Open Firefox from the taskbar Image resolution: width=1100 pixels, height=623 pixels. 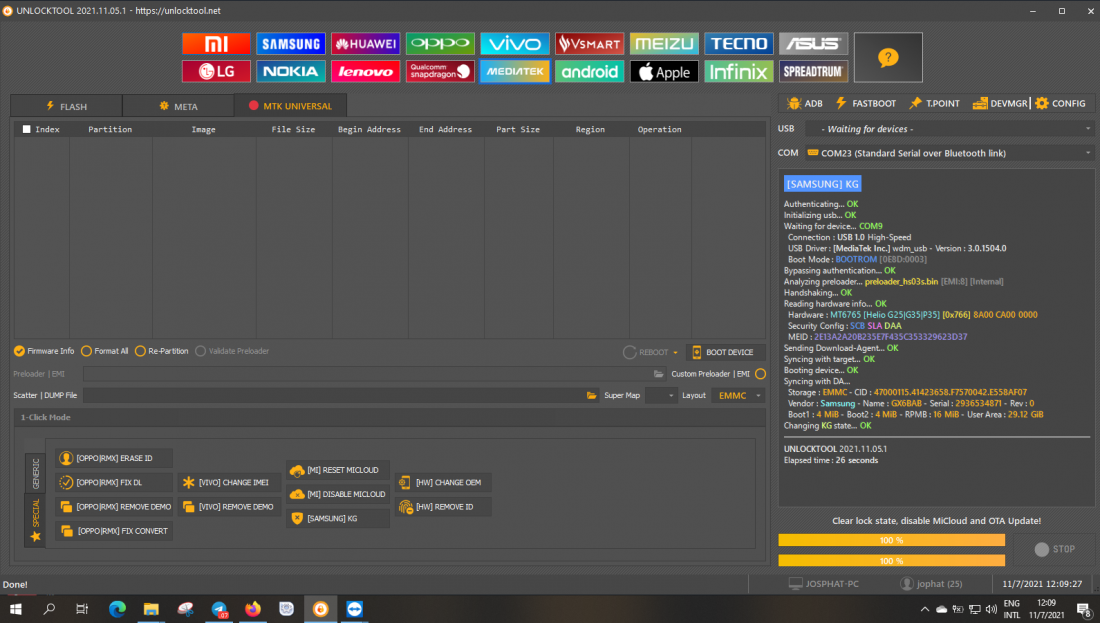253,609
